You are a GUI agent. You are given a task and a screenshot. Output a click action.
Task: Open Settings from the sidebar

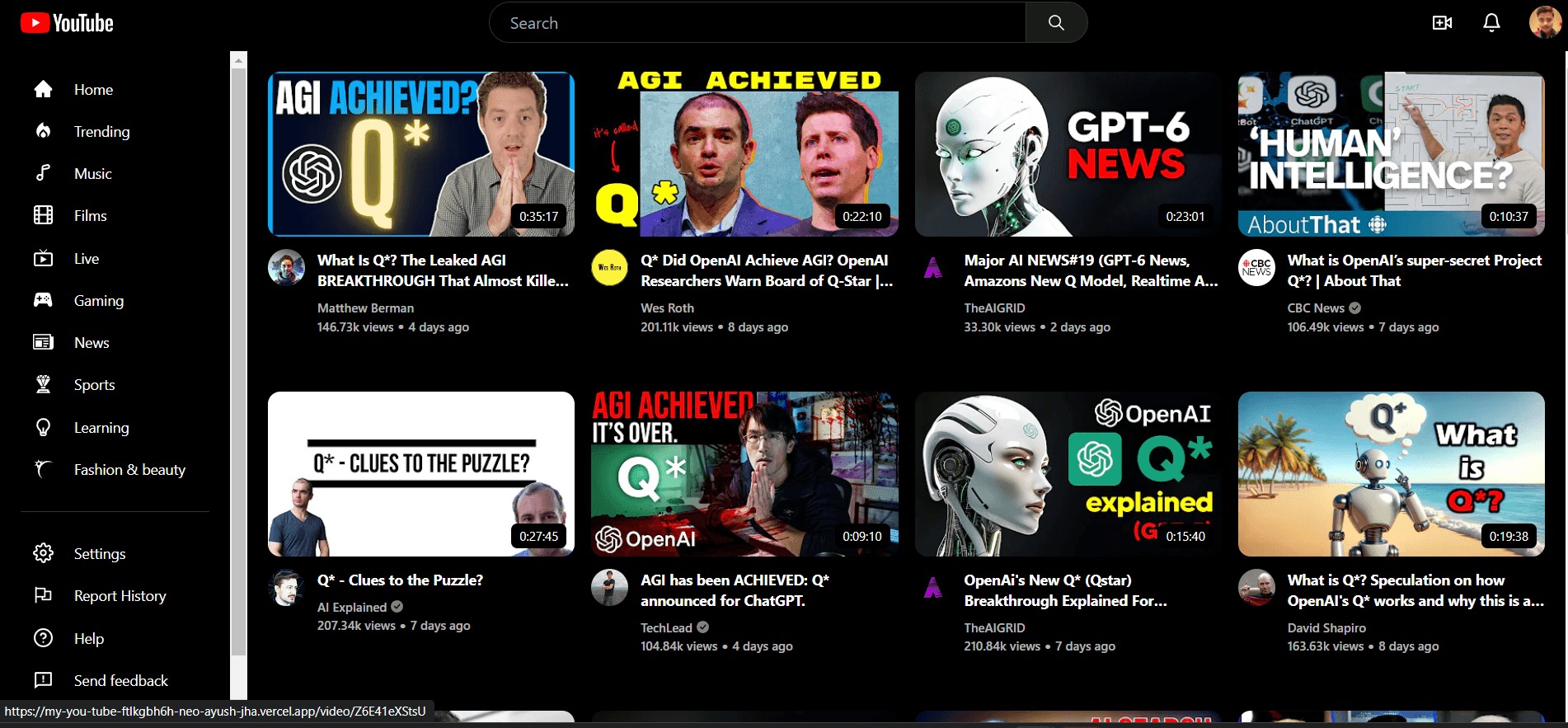pyautogui.click(x=100, y=553)
